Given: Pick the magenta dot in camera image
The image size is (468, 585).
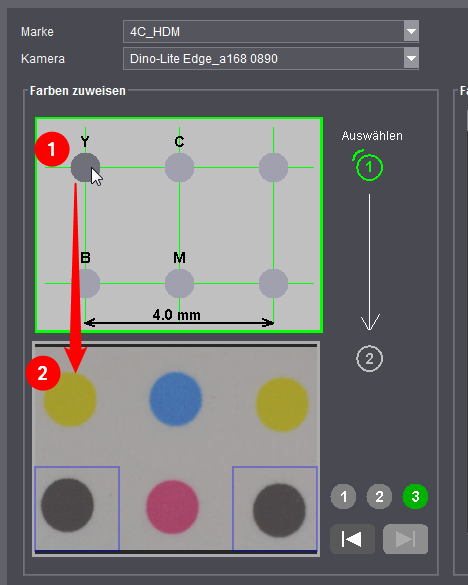Looking at the screenshot, I should pos(172,507).
